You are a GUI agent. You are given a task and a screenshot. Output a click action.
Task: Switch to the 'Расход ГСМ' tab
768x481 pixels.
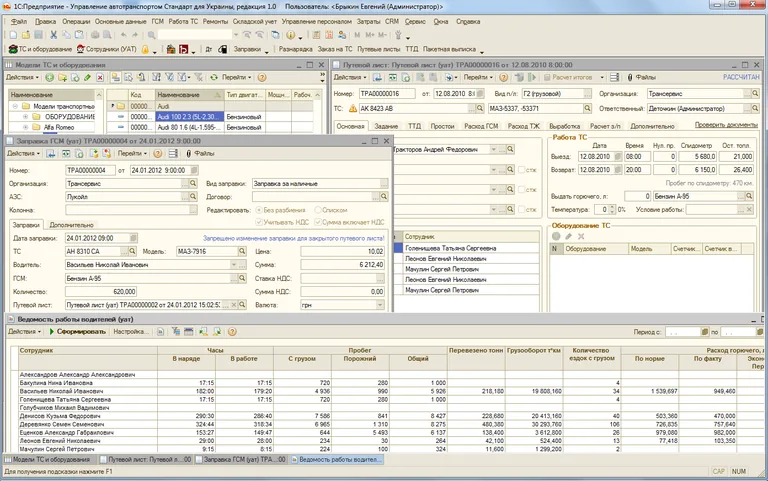[x=478, y=126]
